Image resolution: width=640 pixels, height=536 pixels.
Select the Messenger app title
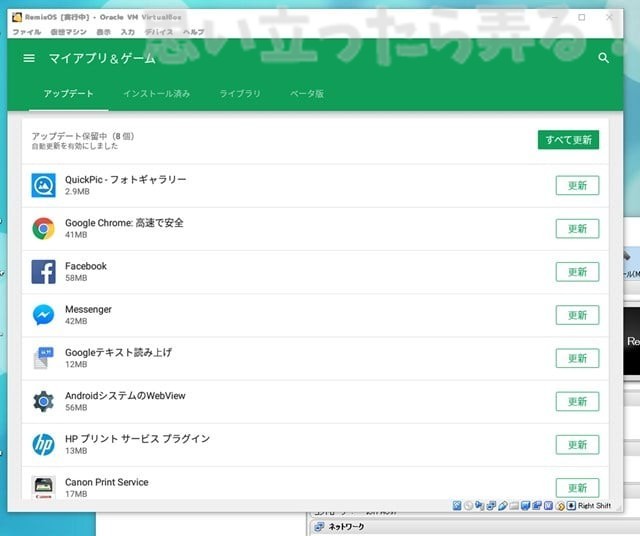[x=88, y=309]
